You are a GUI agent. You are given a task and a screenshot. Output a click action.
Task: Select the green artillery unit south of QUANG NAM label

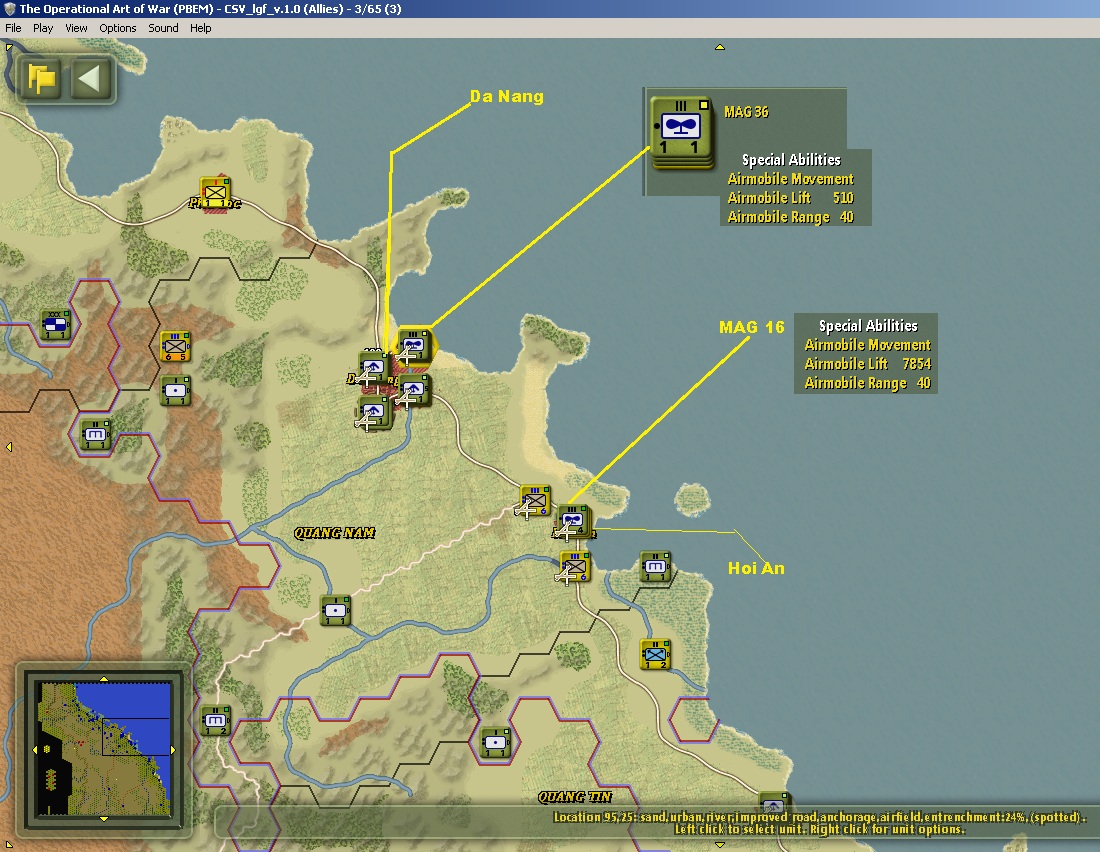335,611
